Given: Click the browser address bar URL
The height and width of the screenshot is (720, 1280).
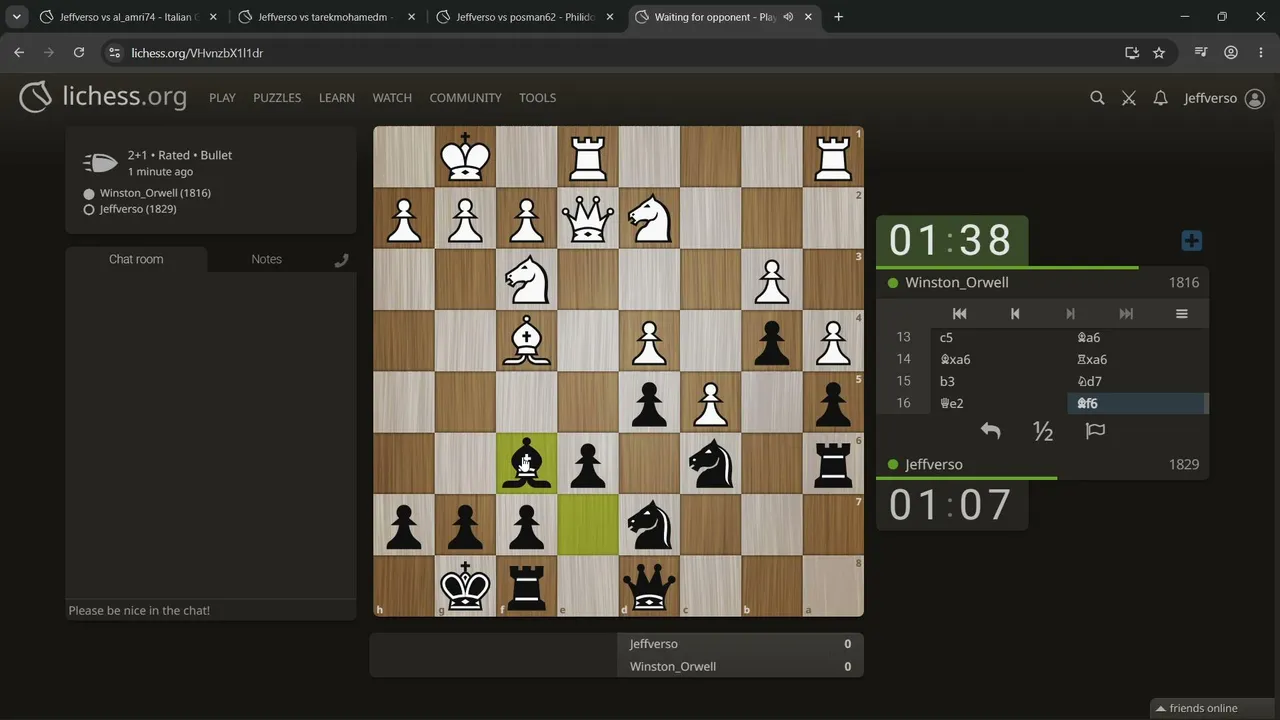Looking at the screenshot, I should tap(197, 53).
